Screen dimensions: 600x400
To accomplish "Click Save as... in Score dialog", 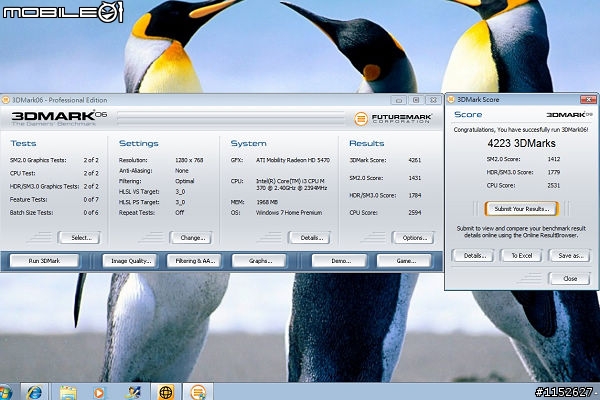I will (570, 255).
